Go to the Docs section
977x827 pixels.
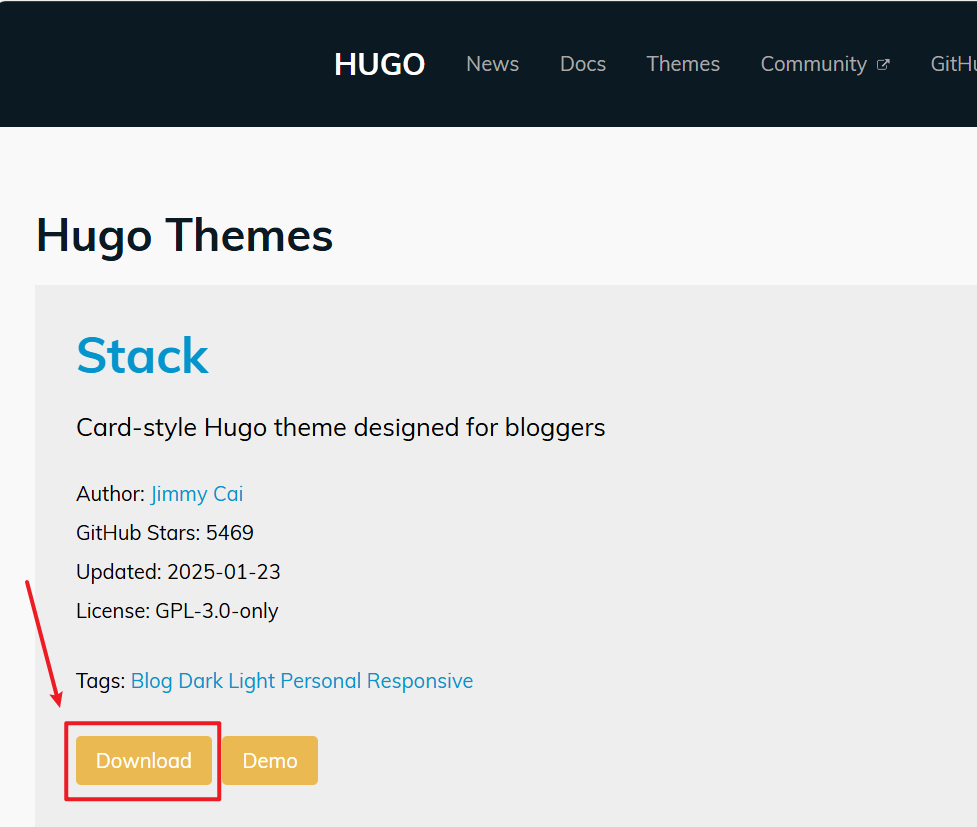click(x=583, y=64)
